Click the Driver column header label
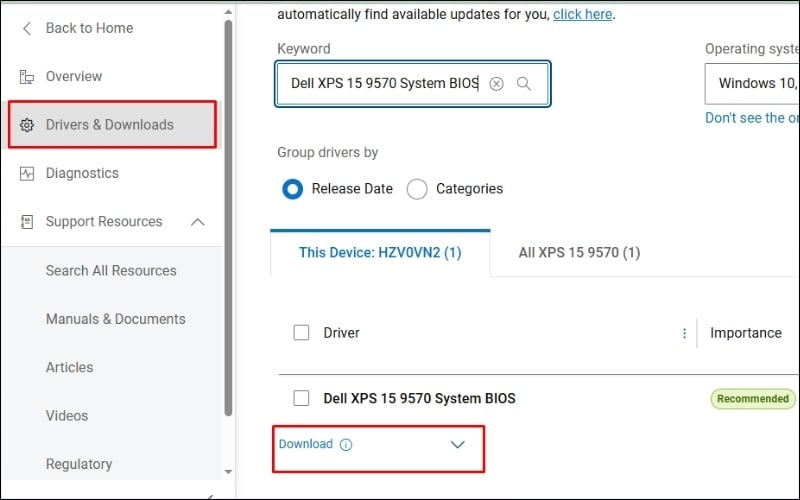Viewport: 800px width, 500px height. 341,333
